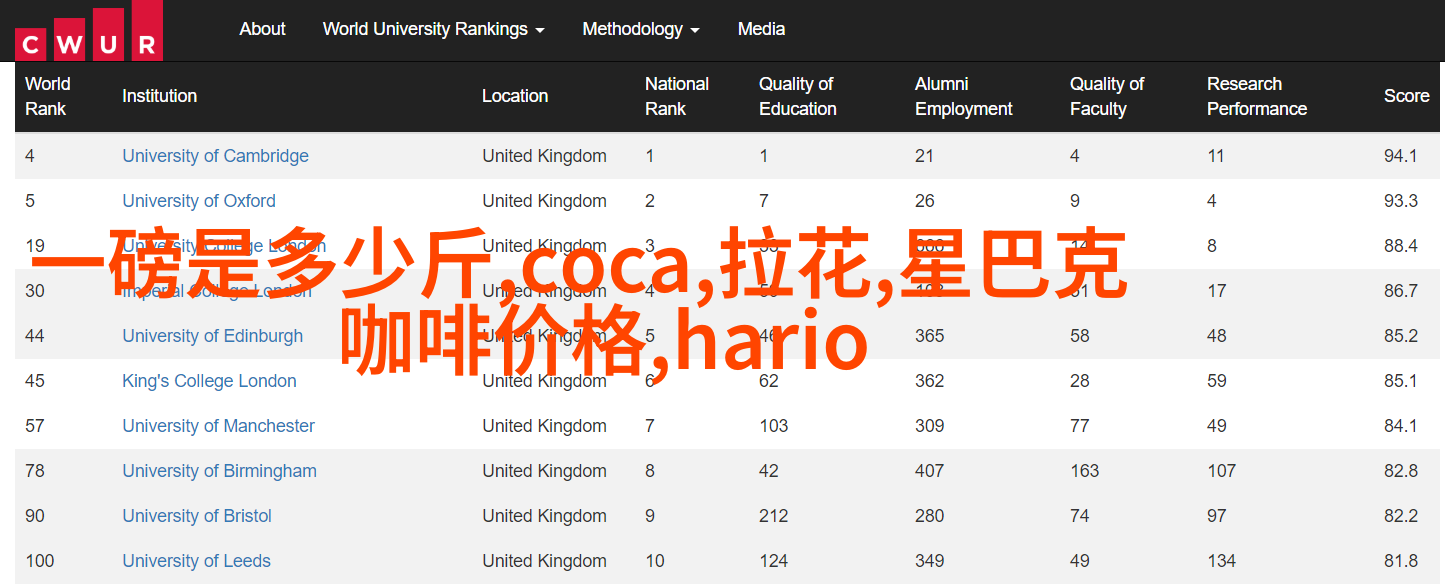Click the Quality of Education column header
The height and width of the screenshot is (585, 1445).
click(x=798, y=96)
